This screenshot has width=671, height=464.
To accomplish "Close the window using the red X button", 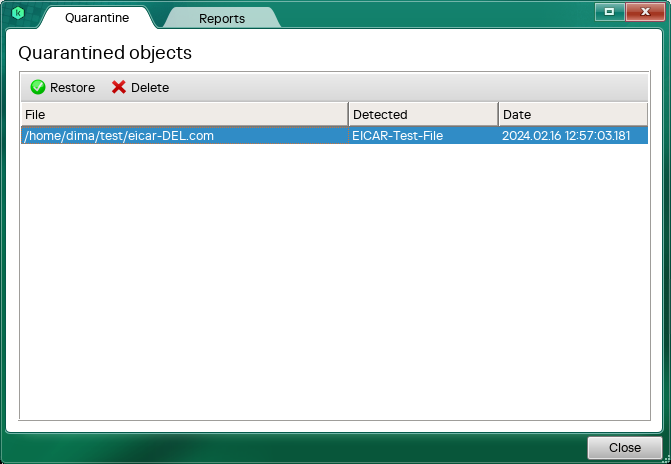I will coord(645,12).
